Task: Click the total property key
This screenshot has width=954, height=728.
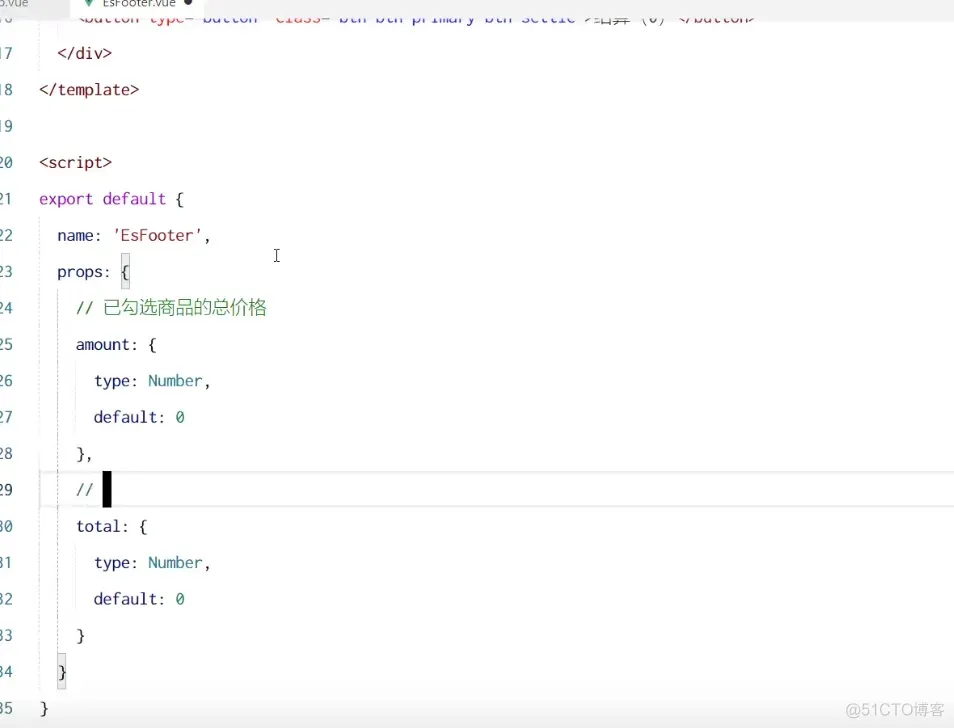Action: click(98, 527)
